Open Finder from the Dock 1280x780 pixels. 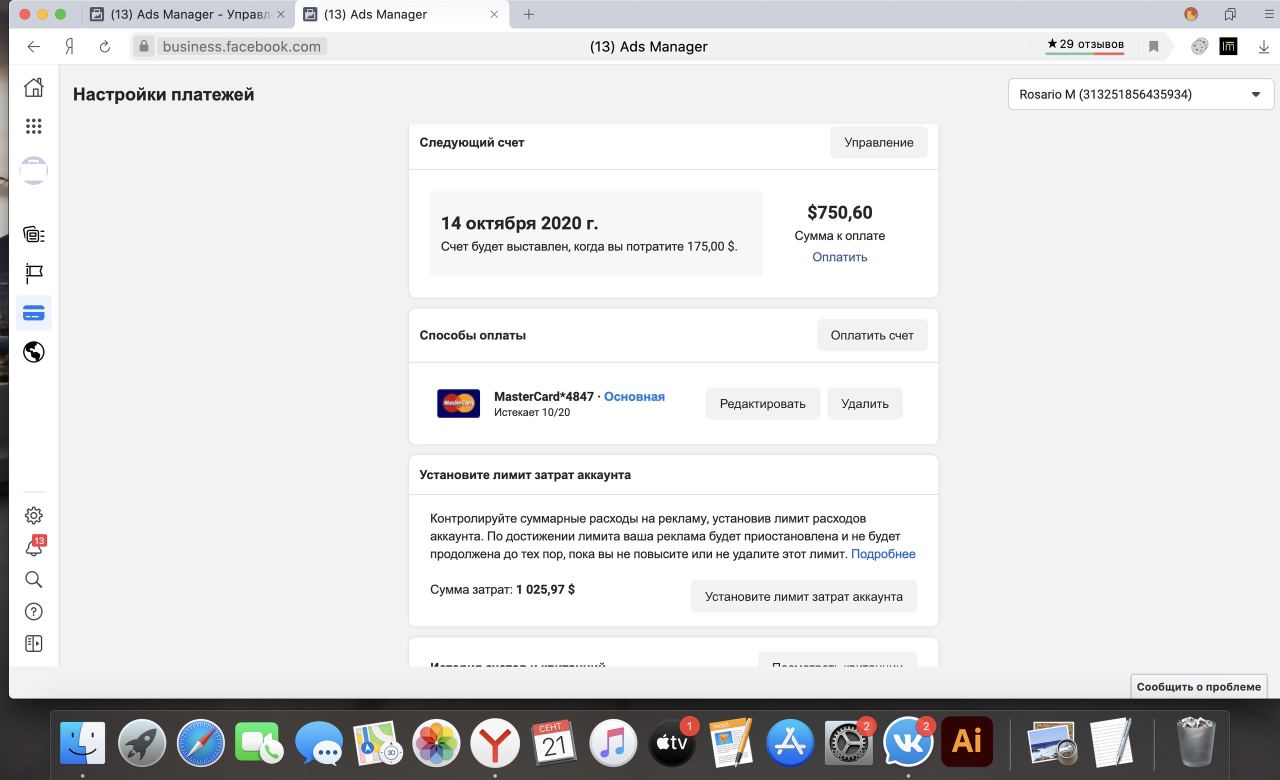(x=83, y=743)
